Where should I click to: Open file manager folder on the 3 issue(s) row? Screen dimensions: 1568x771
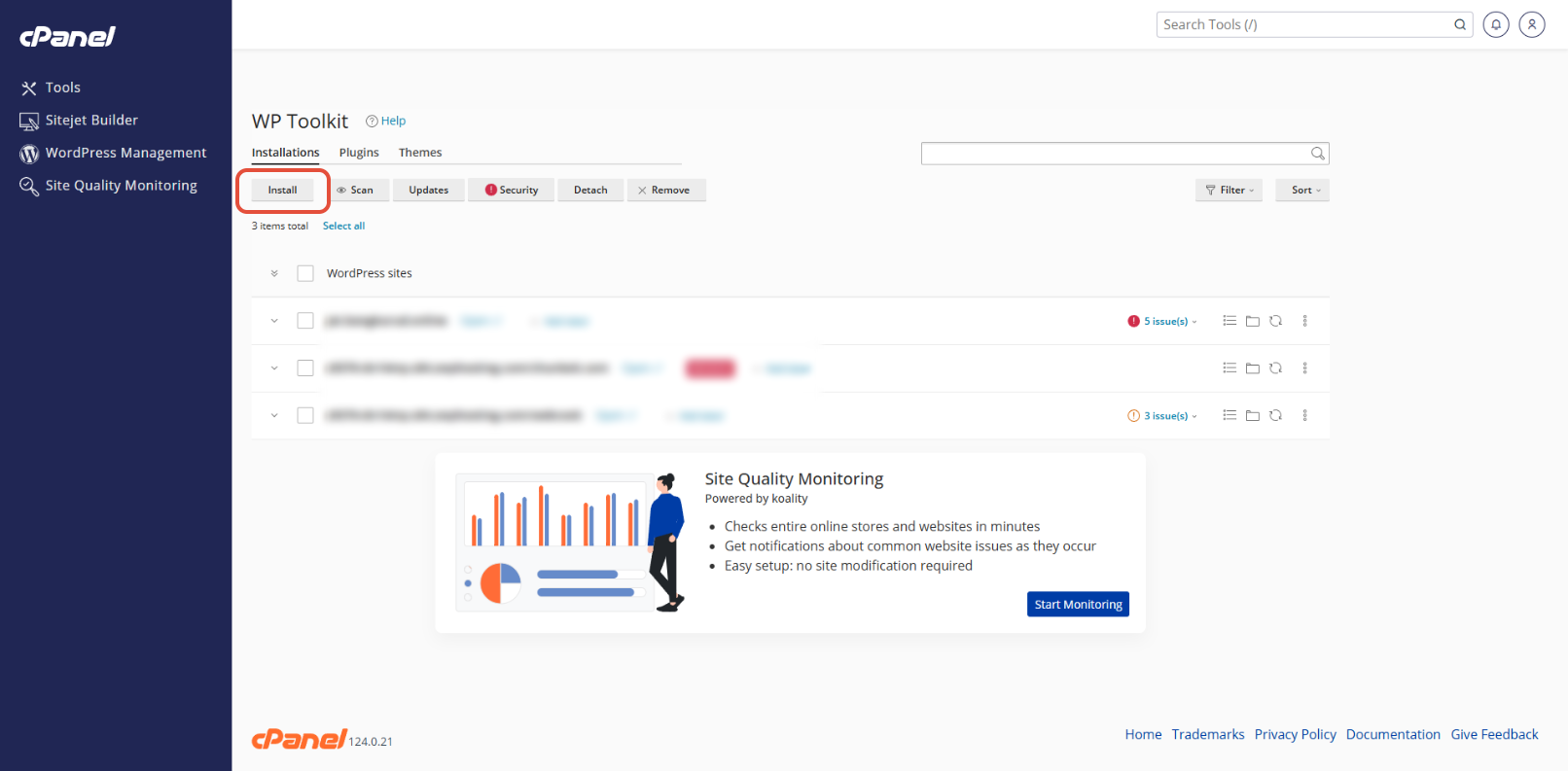[x=1253, y=415]
